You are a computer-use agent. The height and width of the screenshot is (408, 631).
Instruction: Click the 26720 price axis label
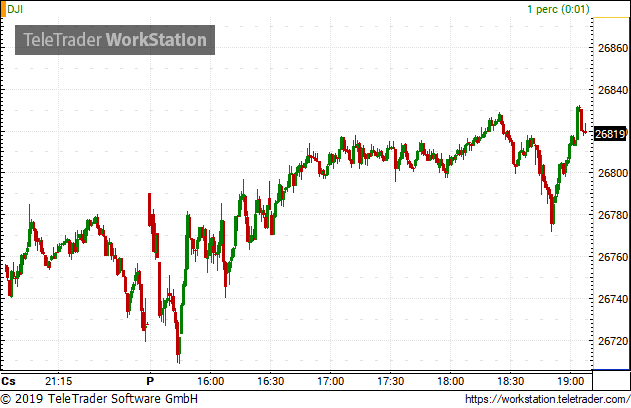(613, 341)
